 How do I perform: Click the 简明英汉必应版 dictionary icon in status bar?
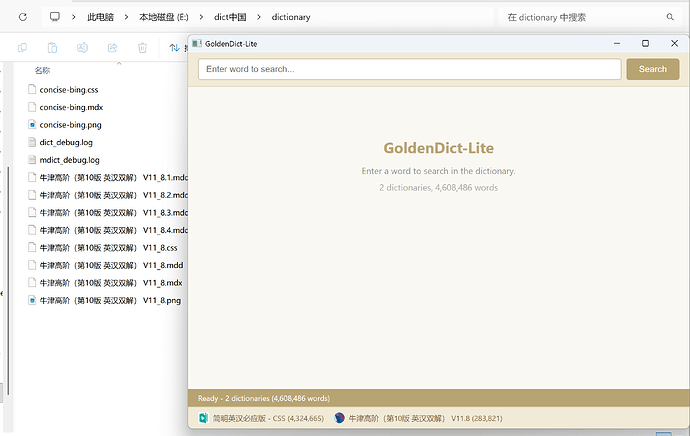coord(203,418)
